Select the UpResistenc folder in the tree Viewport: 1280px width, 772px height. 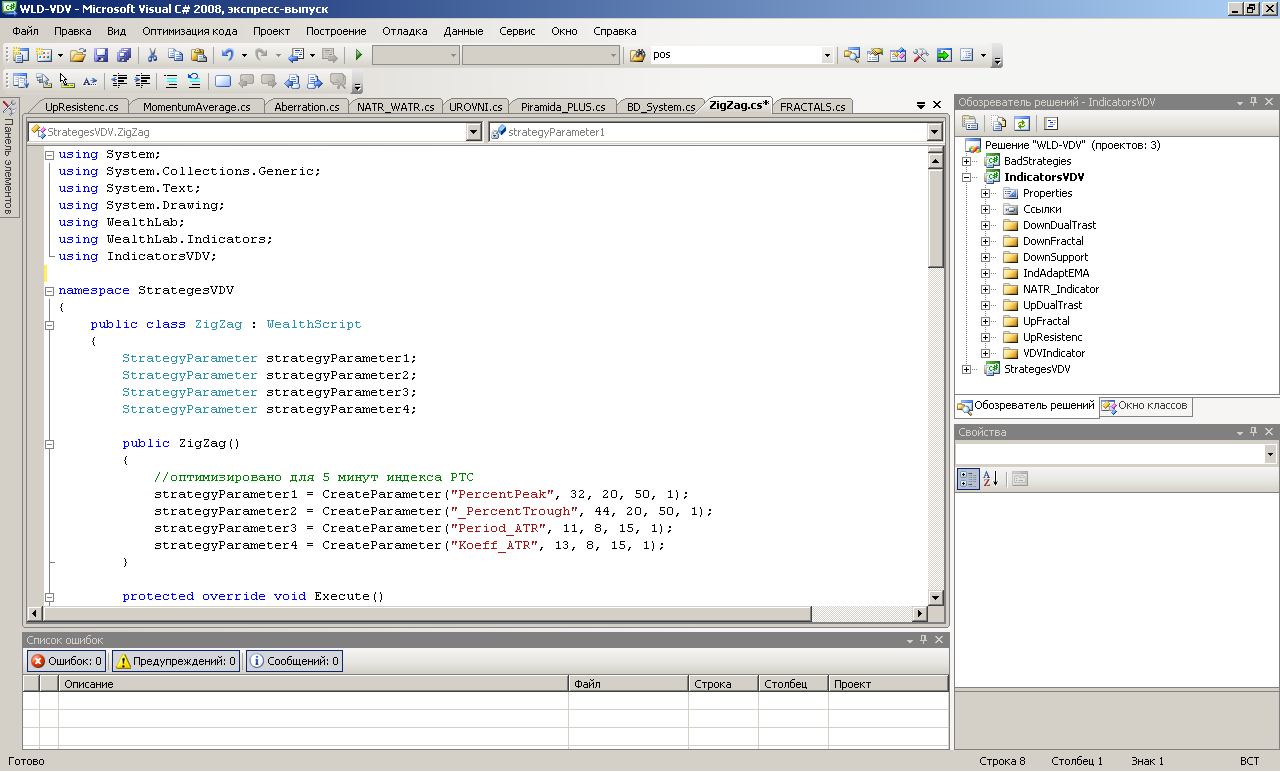(x=1052, y=337)
